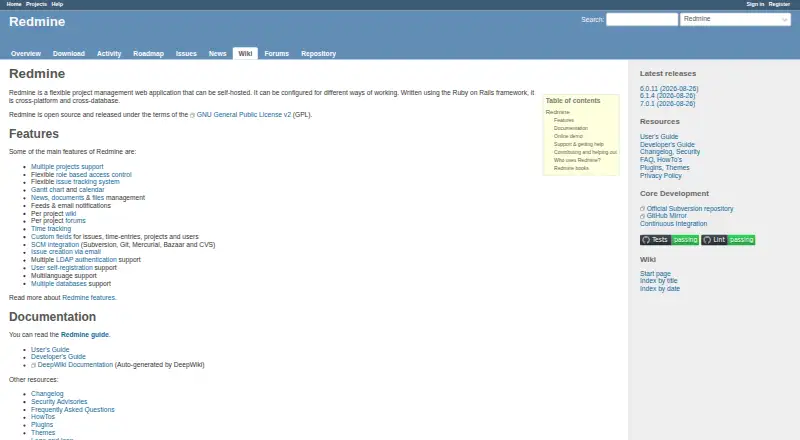Open the Custom fields link
The width and height of the screenshot is (800, 440).
point(51,237)
